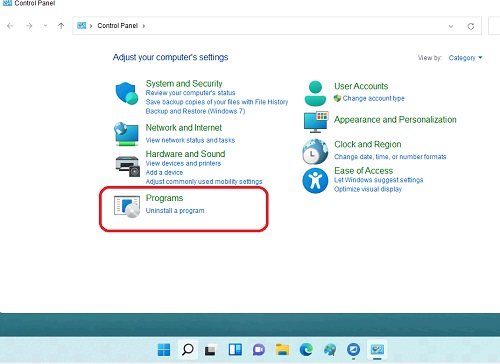Click Control Panel breadcrumb in address bar
This screenshot has height=364, width=500.
coord(117,26)
